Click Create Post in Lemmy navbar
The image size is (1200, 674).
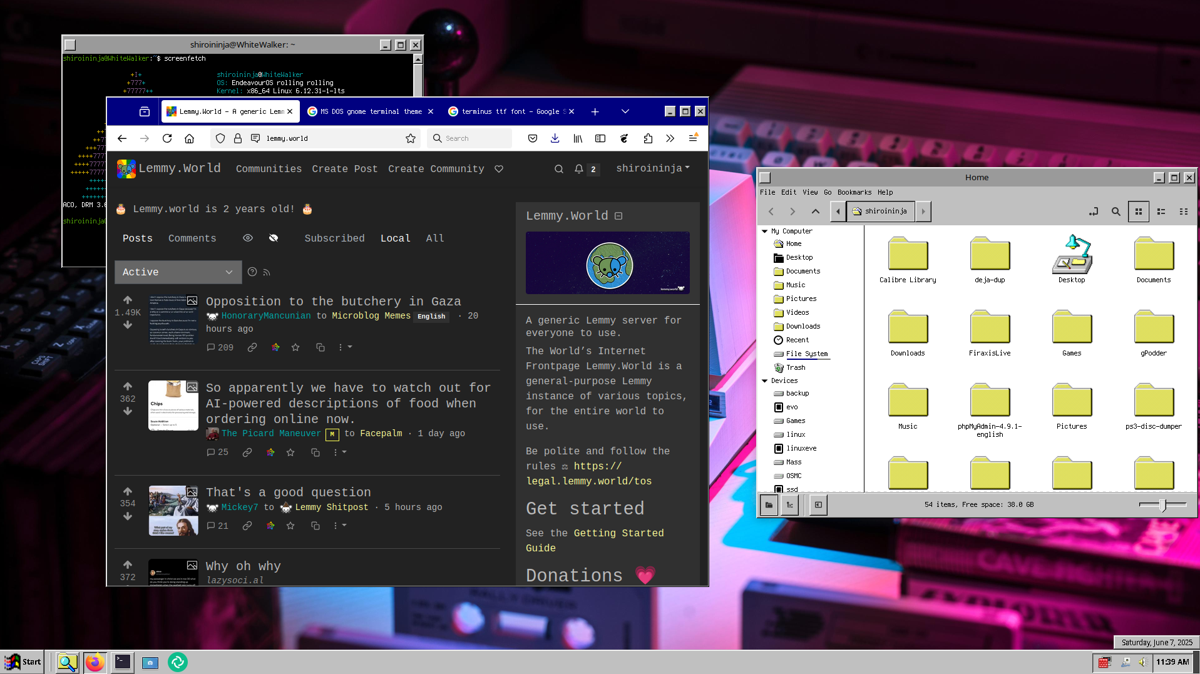point(344,169)
